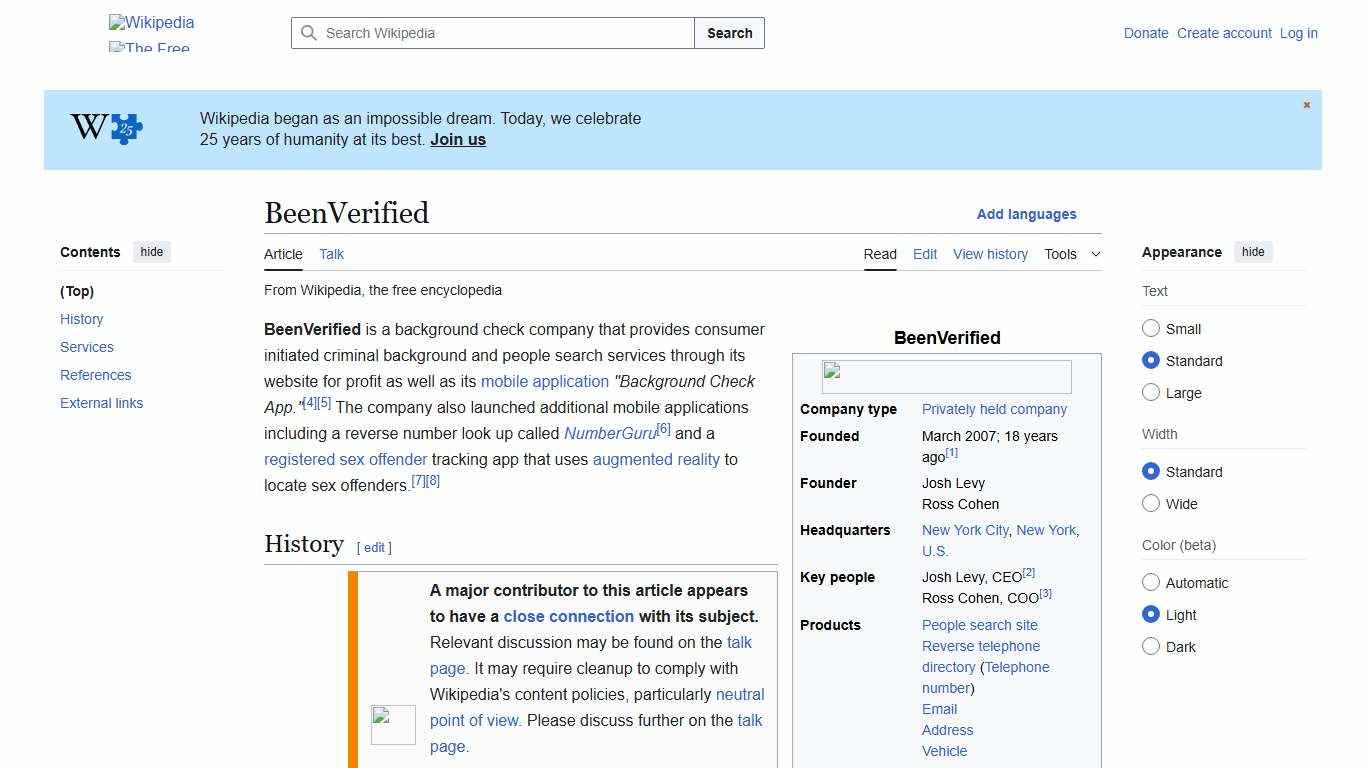Select the Light color radio button
Image resolution: width=1366 pixels, height=768 pixels.
click(1151, 615)
